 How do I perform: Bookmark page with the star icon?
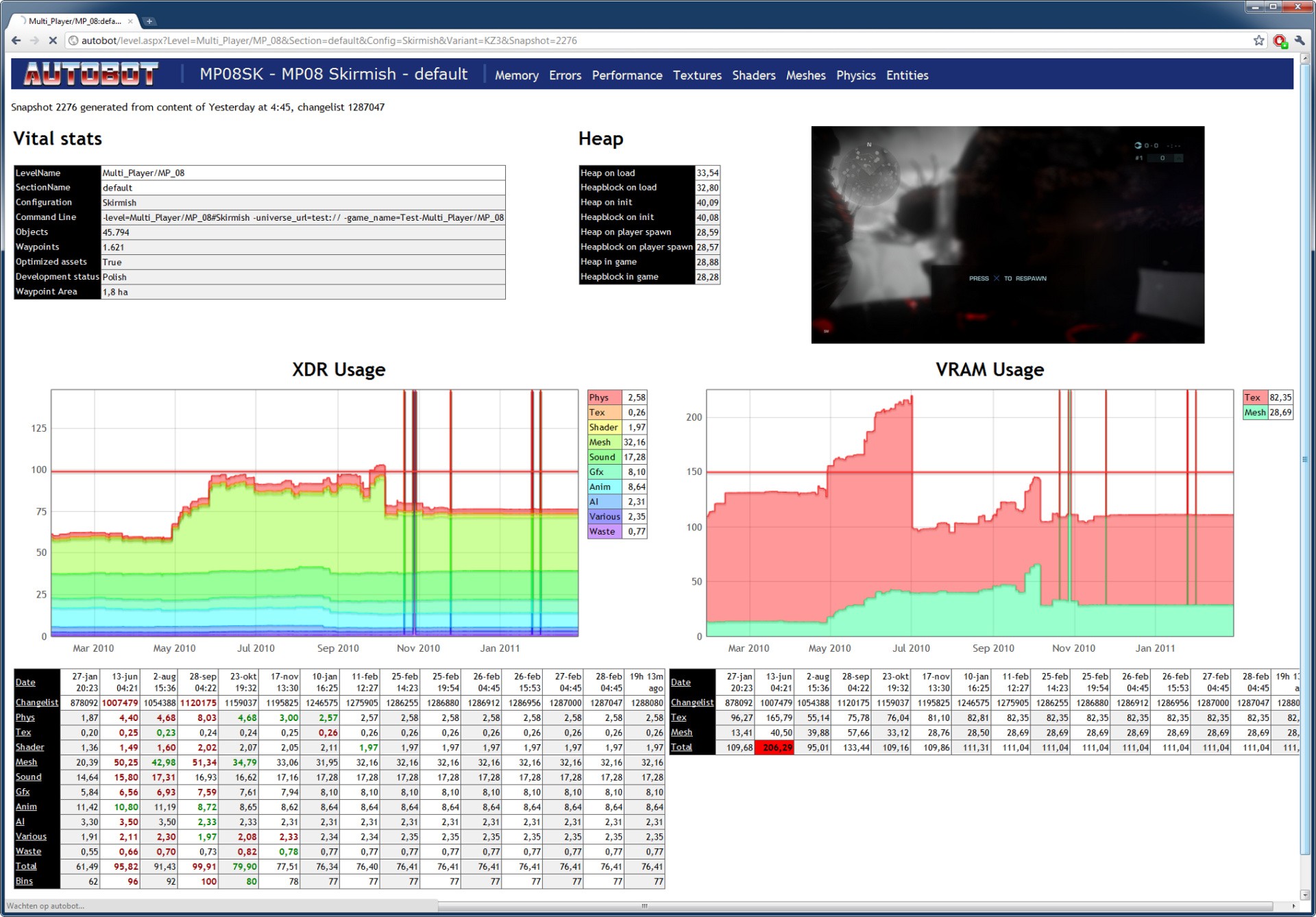[x=1258, y=40]
